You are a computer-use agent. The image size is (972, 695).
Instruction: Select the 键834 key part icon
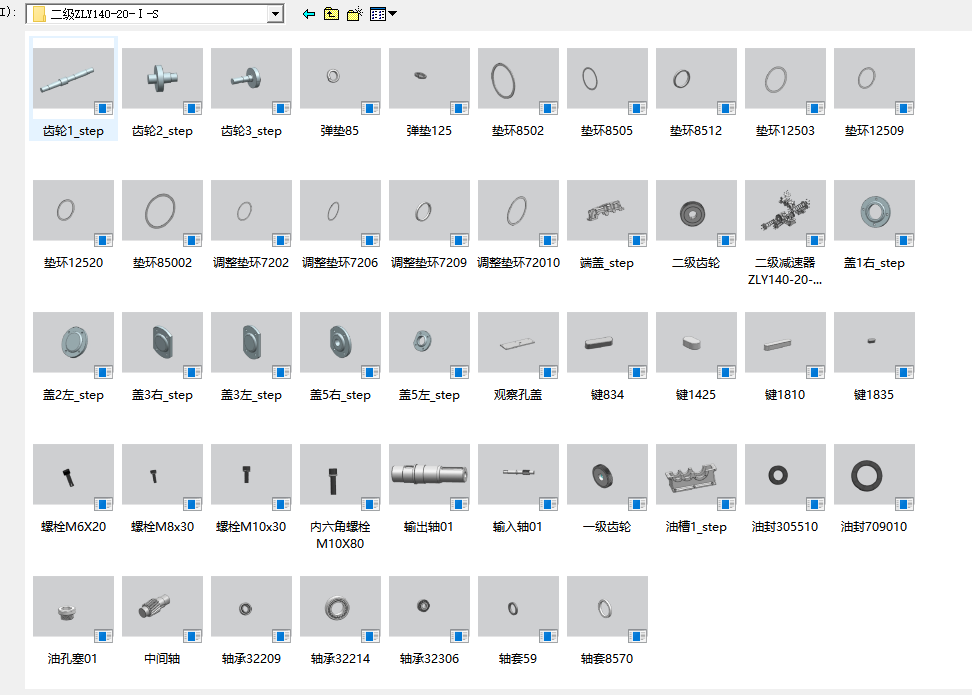coord(608,346)
